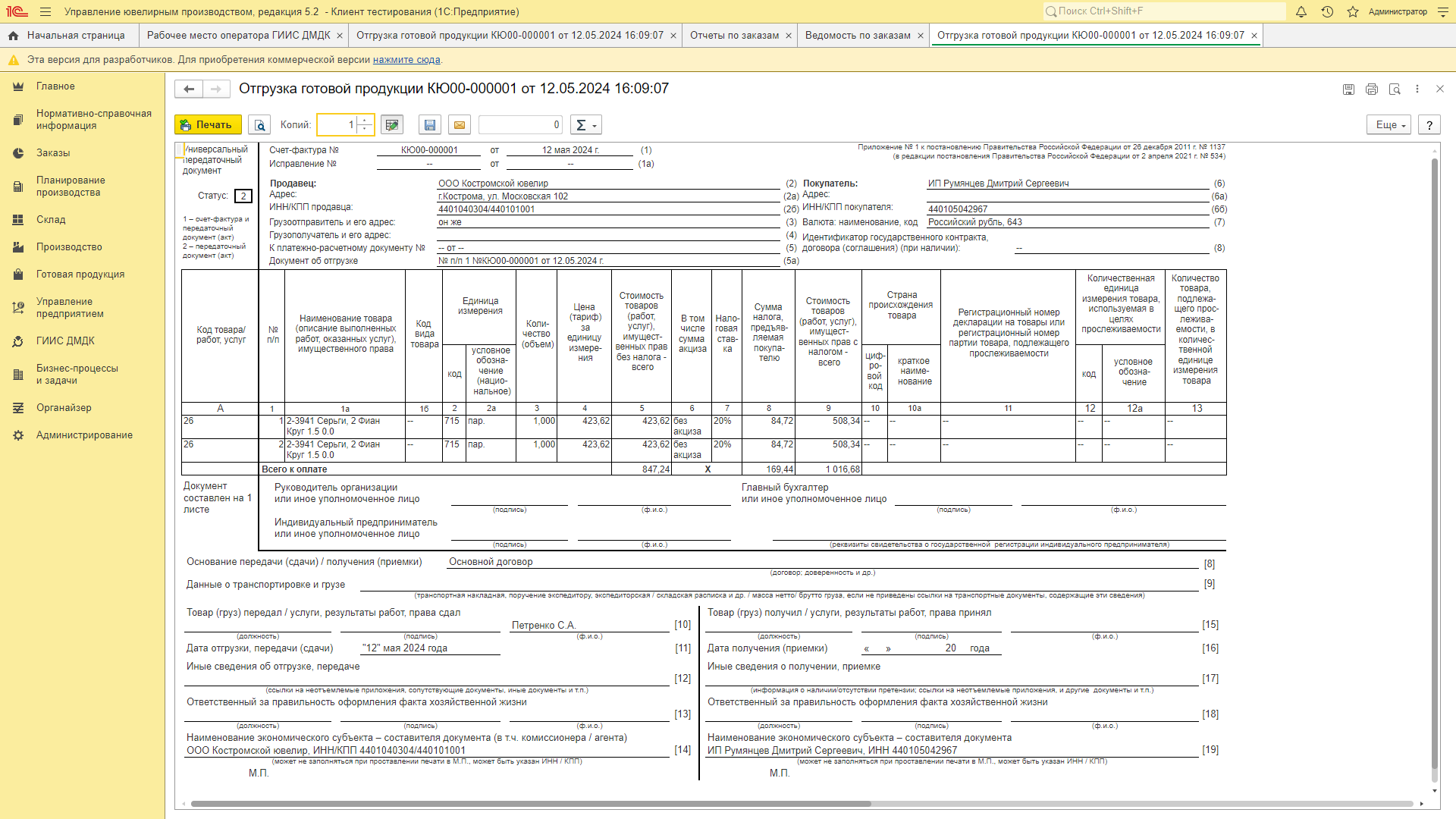Open Склад section in sidebar
Image resolution: width=1456 pixels, height=819 pixels.
coord(82,220)
